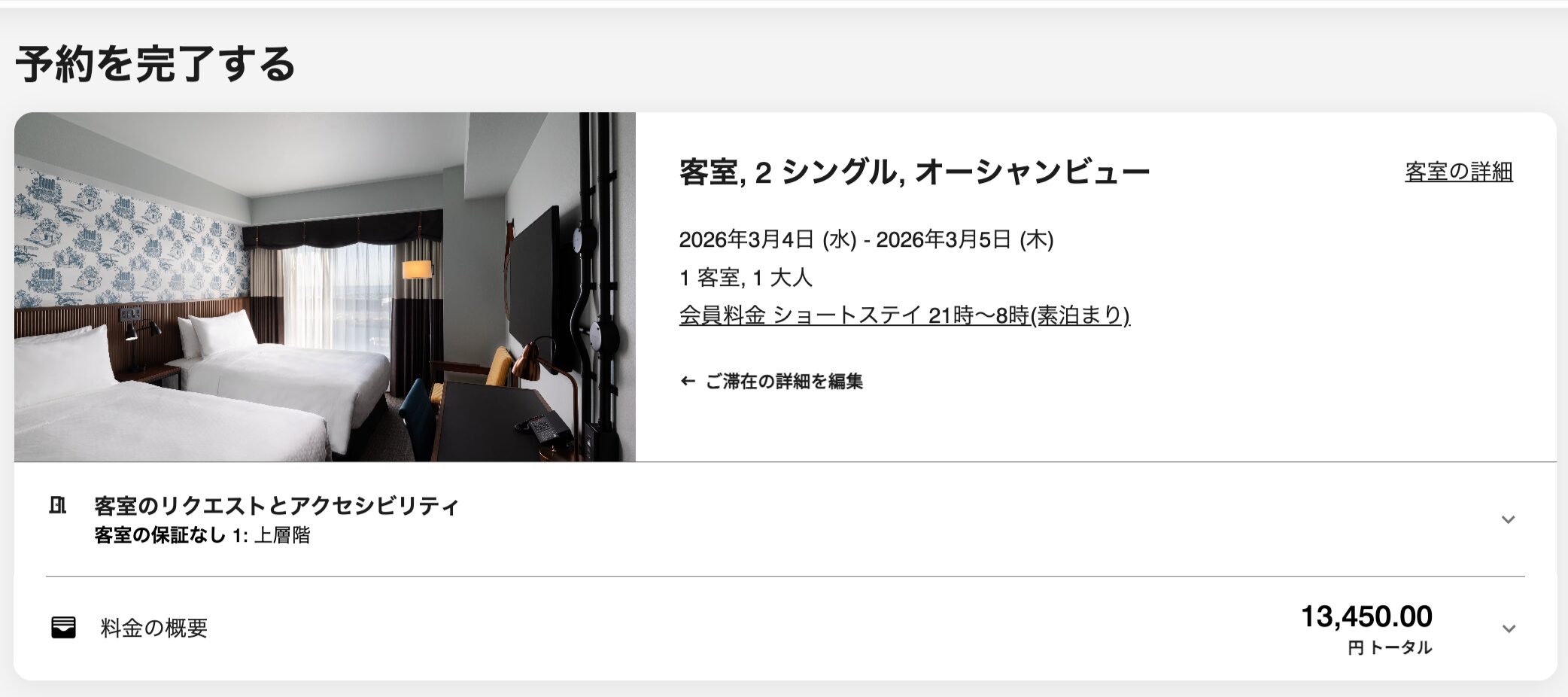Click the 円 トータル label under price
Screen dimensions: 1568x697
click(x=1390, y=647)
